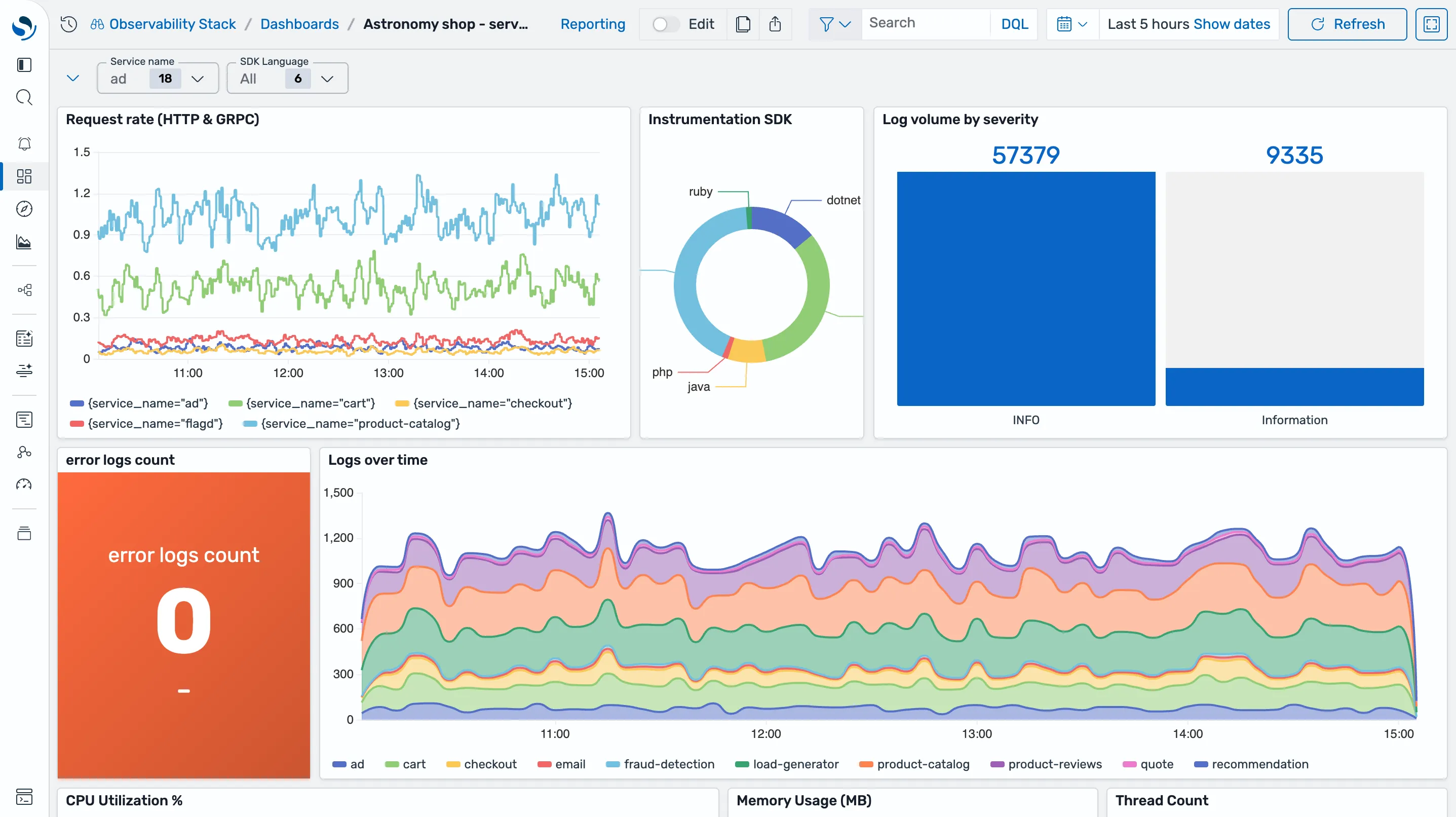This screenshot has width=1456, height=817.
Task: Open the filter options dropdown
Action: (x=835, y=24)
